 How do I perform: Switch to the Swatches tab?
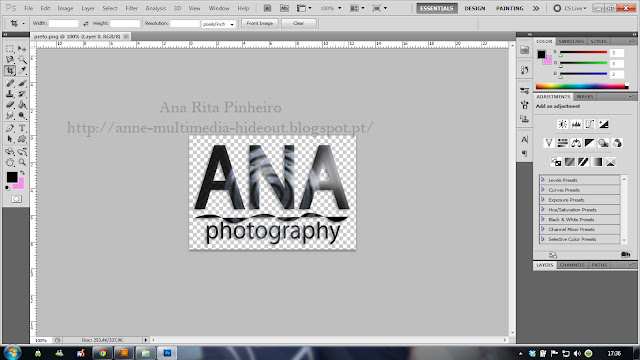point(571,41)
